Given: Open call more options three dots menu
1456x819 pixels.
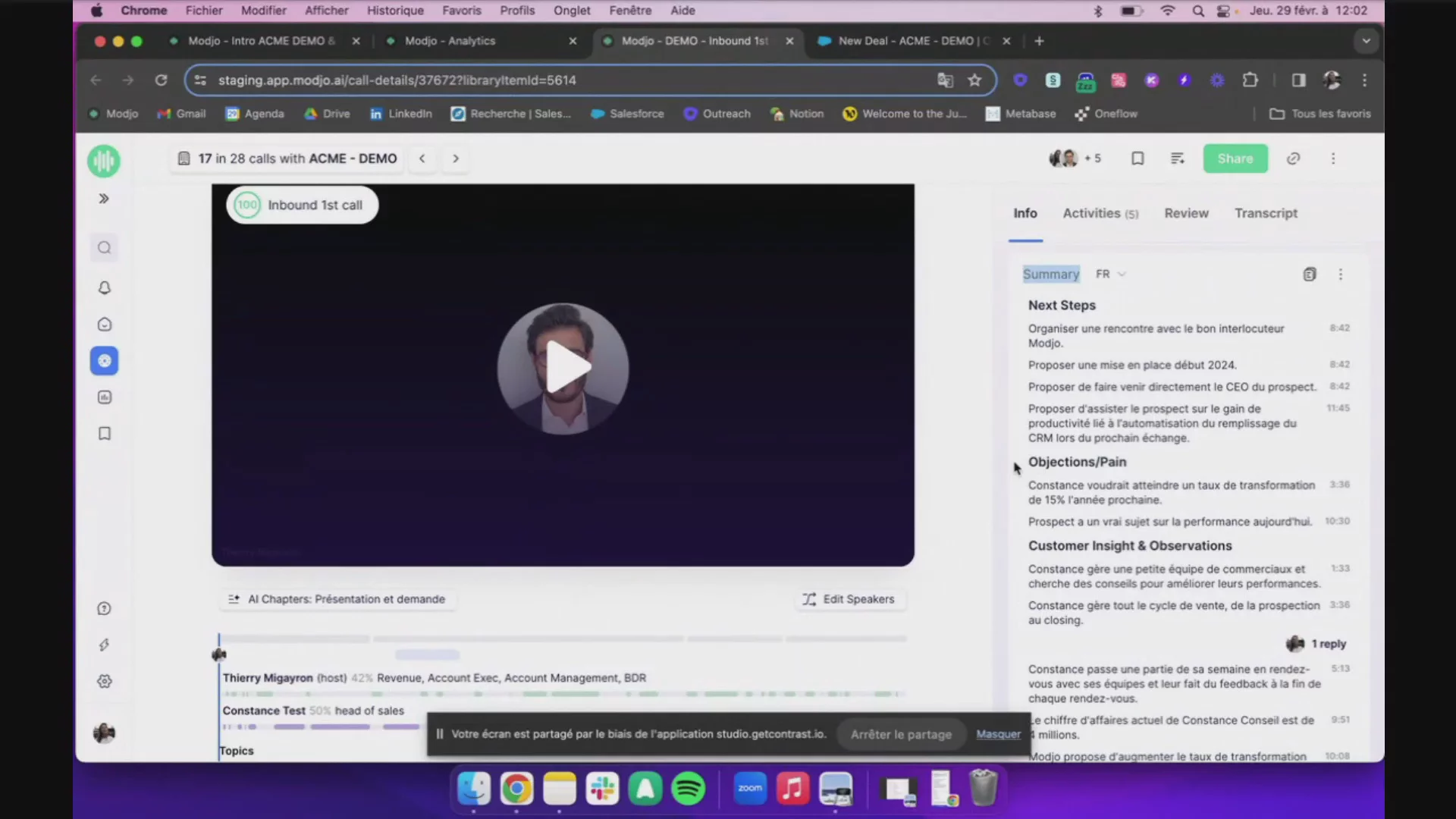Looking at the screenshot, I should click(1333, 158).
